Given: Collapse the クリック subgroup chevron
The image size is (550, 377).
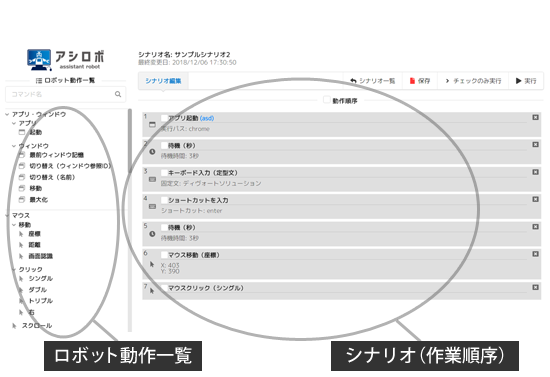Looking at the screenshot, I should pos(14,269).
